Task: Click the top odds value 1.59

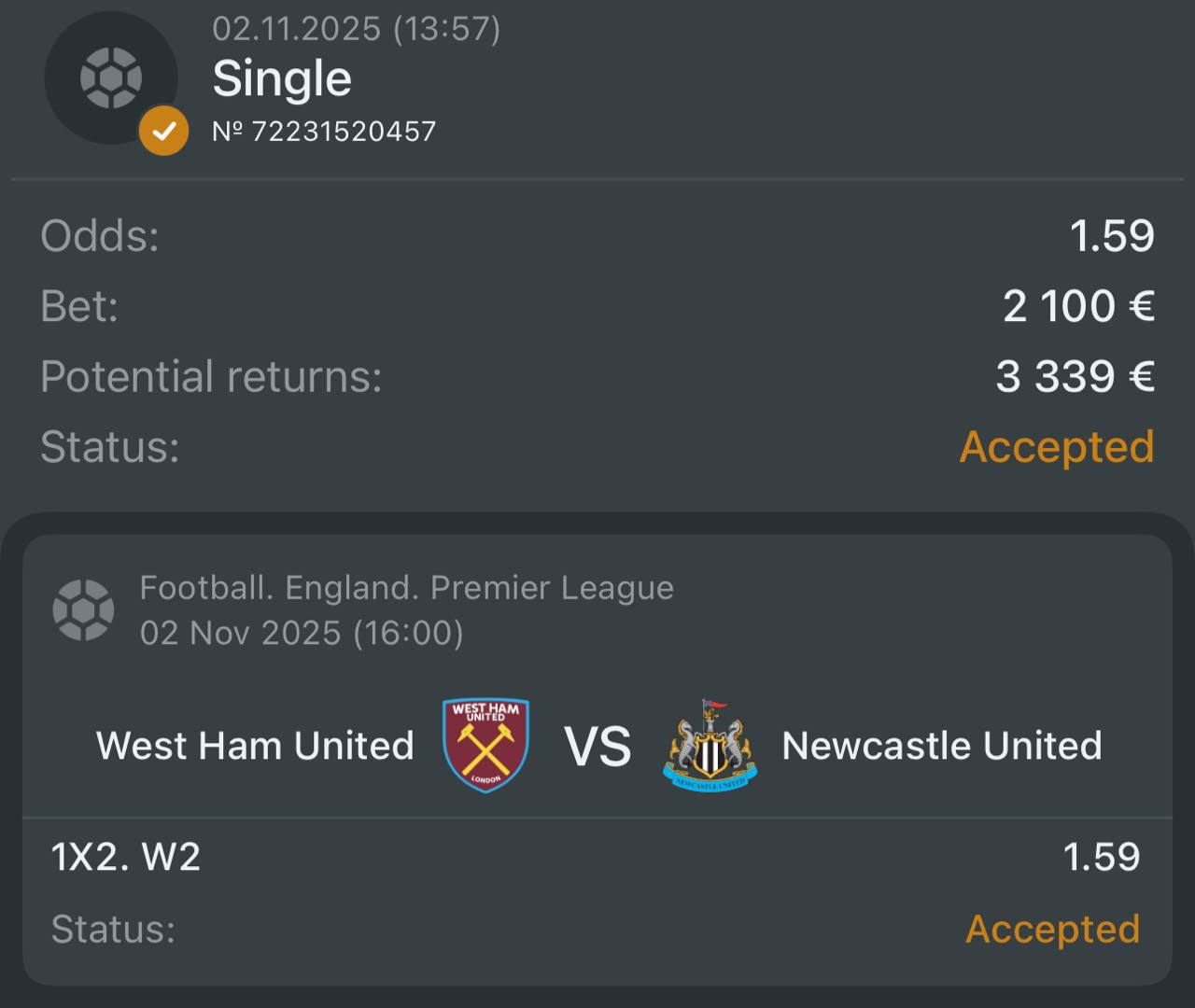Action: 1112,235
